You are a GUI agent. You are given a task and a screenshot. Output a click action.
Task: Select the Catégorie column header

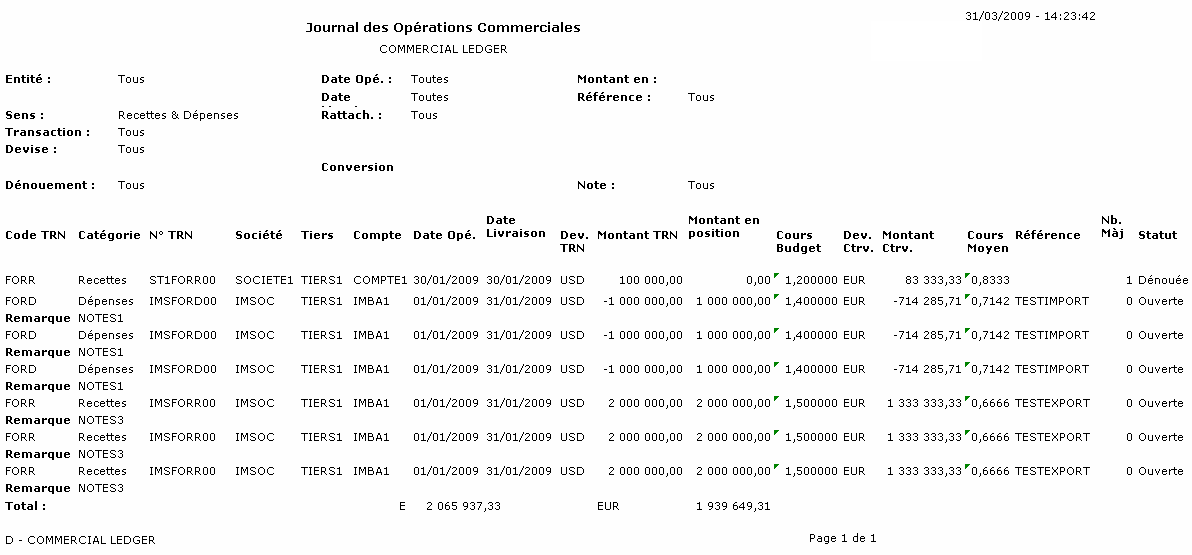109,235
